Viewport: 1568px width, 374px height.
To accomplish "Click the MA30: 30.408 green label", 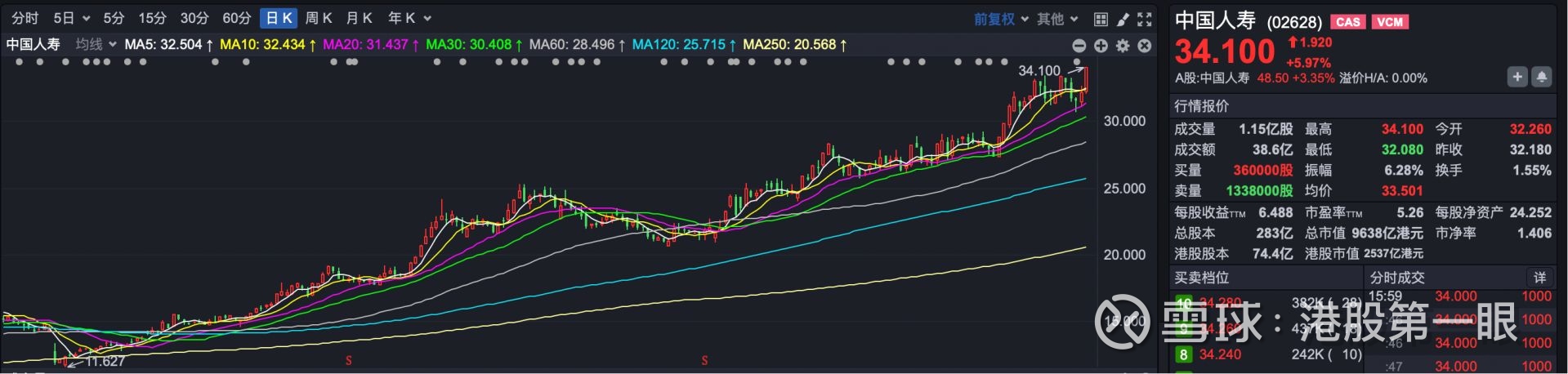I will (474, 44).
